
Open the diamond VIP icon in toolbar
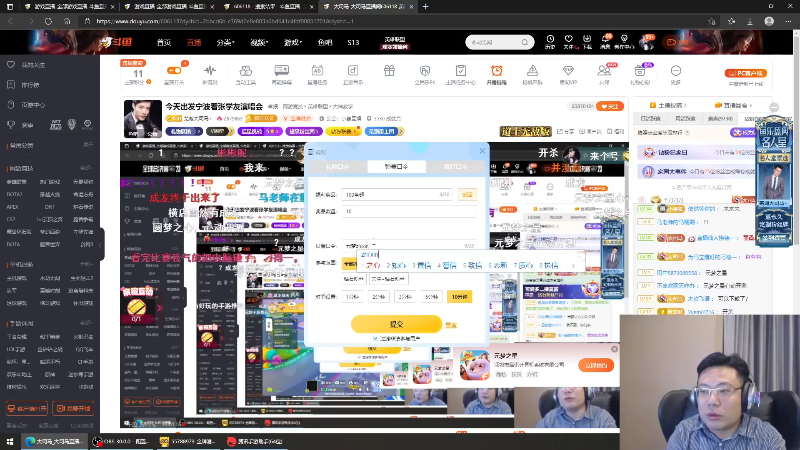tap(568, 71)
